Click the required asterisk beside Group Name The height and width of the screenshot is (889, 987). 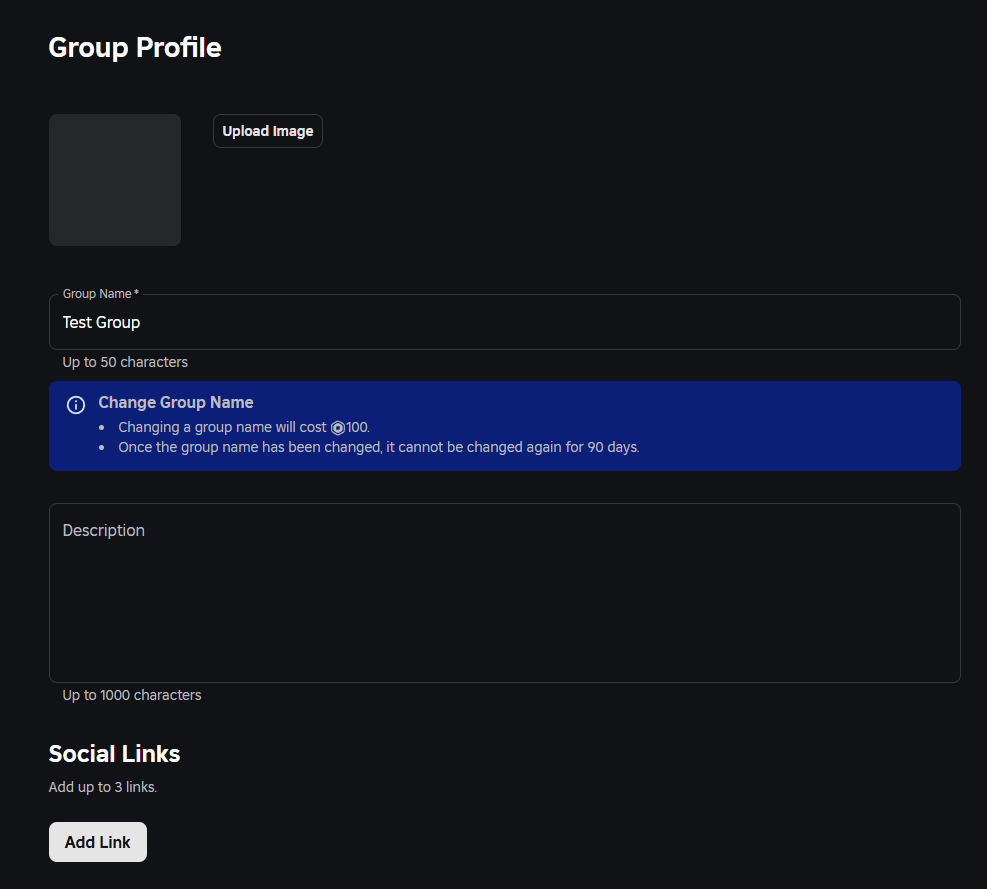pyautogui.click(x=136, y=293)
